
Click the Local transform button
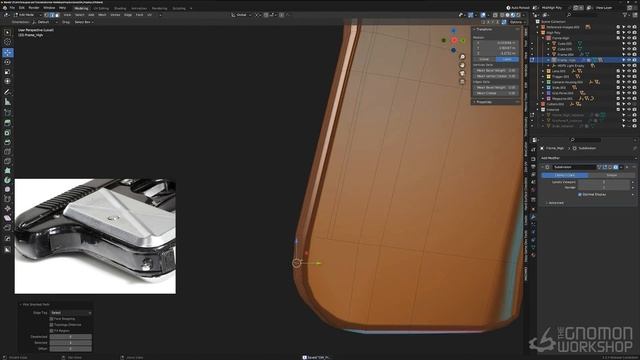[507, 59]
